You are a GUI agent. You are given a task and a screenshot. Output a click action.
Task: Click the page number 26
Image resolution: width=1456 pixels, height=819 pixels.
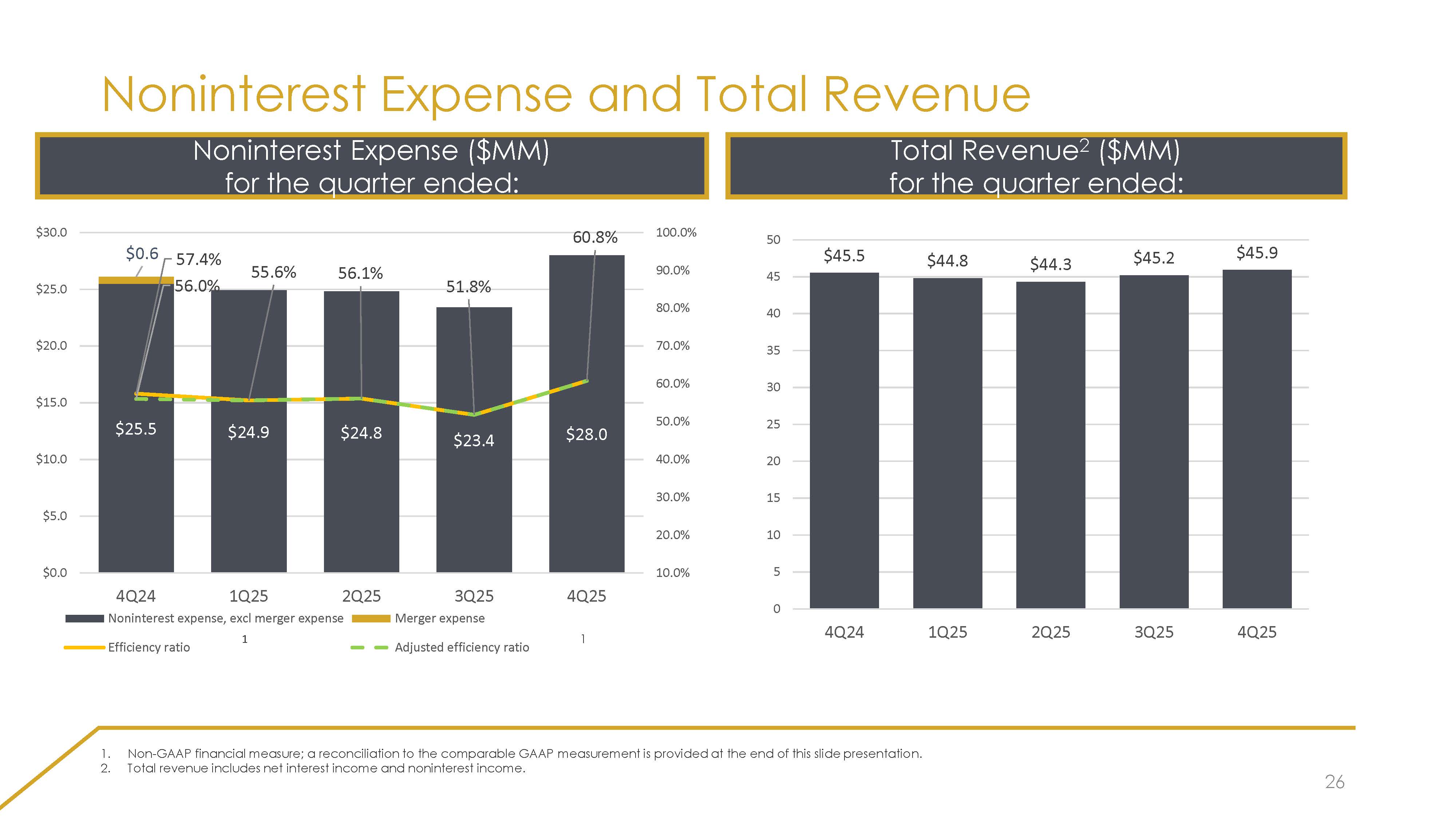tap(1334, 782)
